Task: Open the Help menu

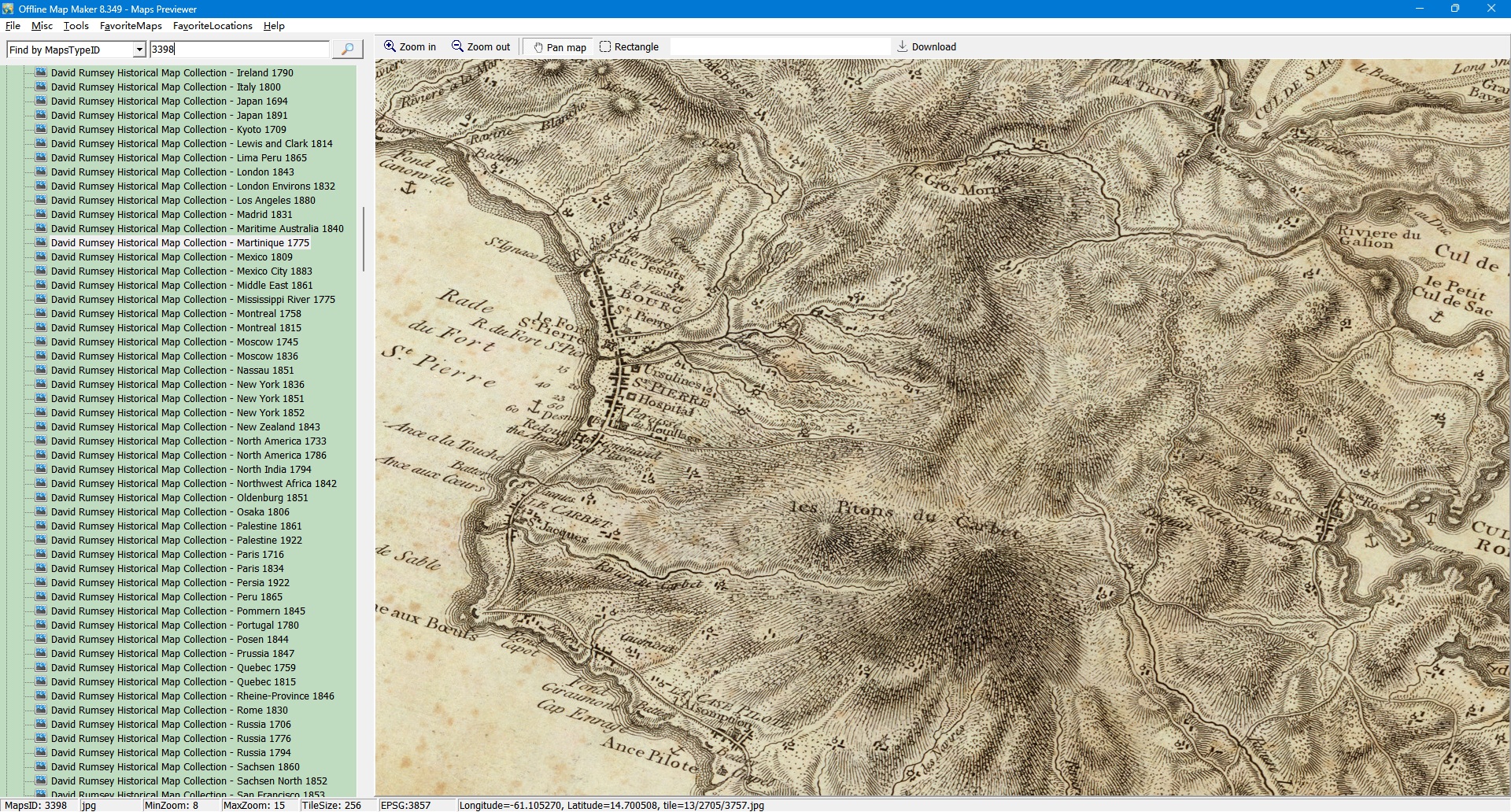Action: 274,26
